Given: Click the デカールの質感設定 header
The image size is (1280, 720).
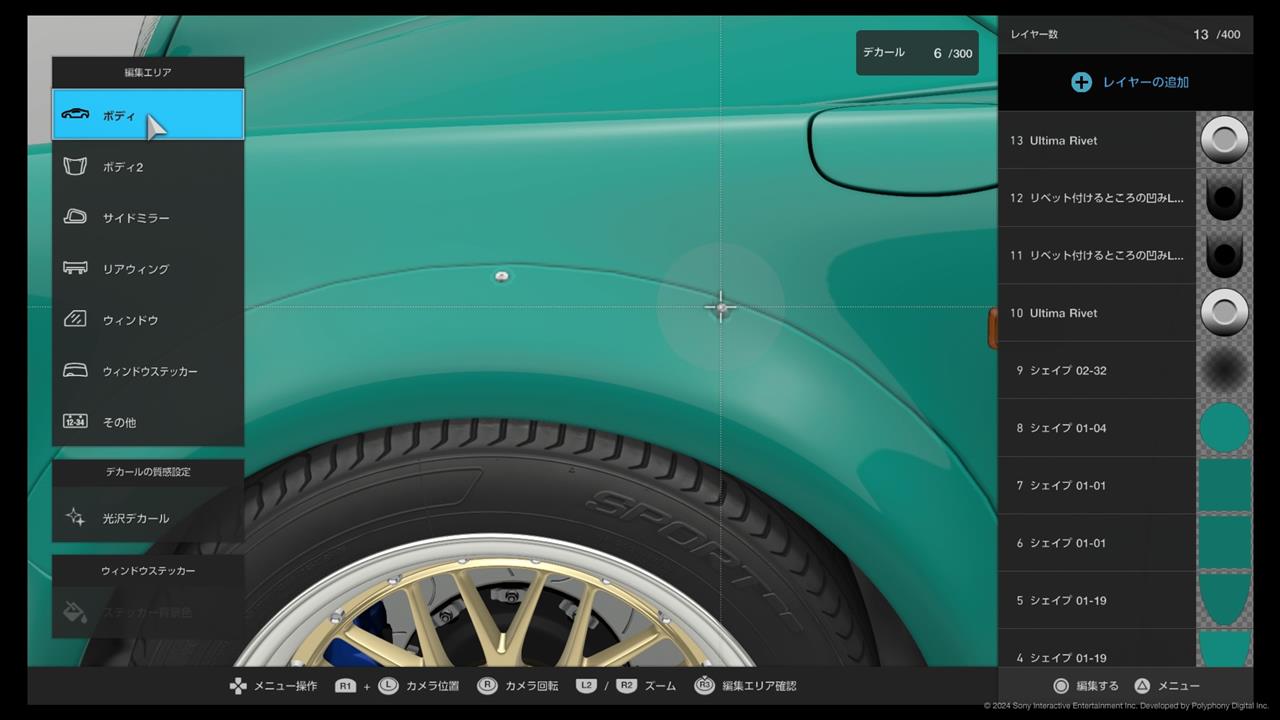Looking at the screenshot, I should (148, 471).
